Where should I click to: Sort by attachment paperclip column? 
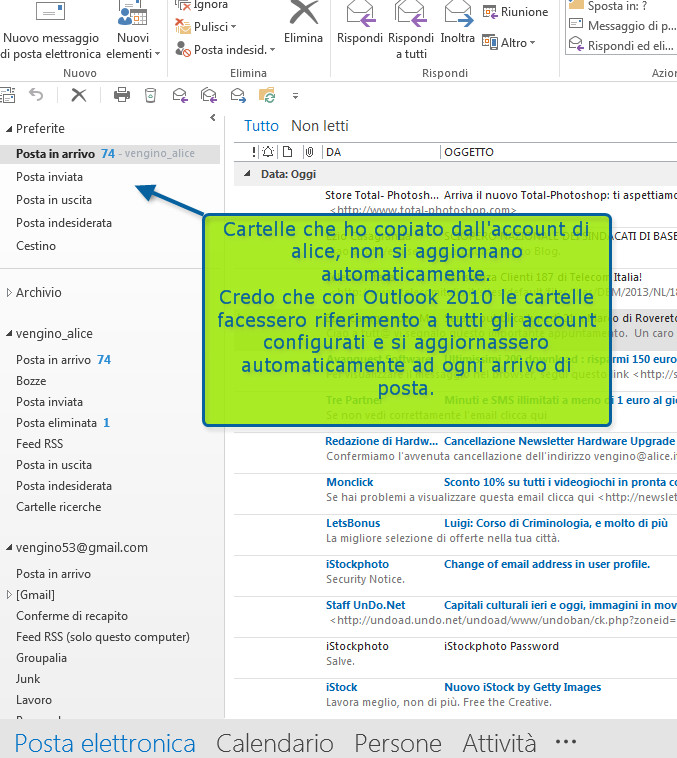click(309, 152)
